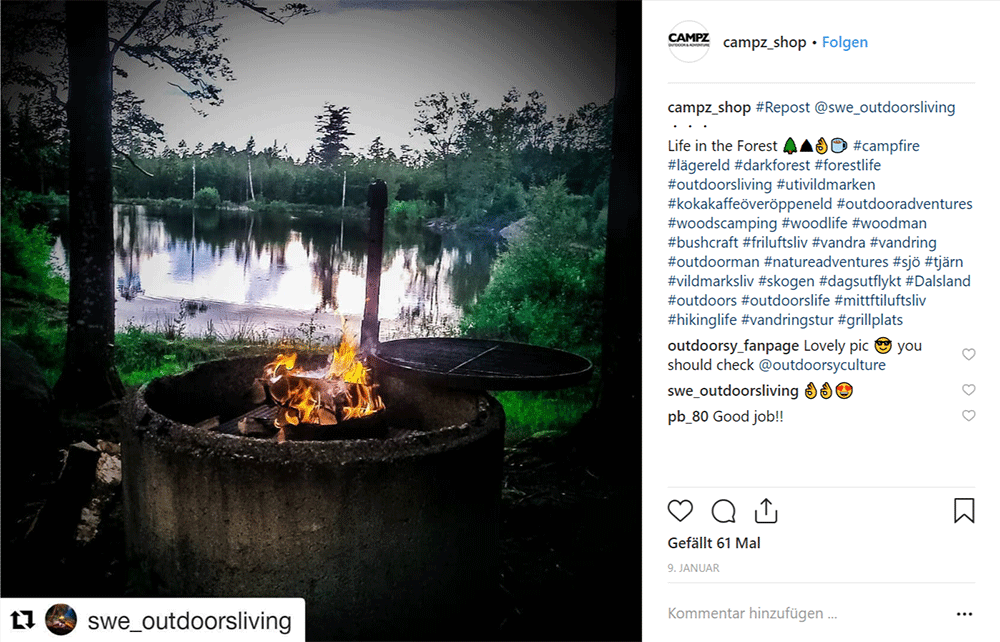
Task: Click the Kommentar hinzufügen input field
Action: coord(807,613)
